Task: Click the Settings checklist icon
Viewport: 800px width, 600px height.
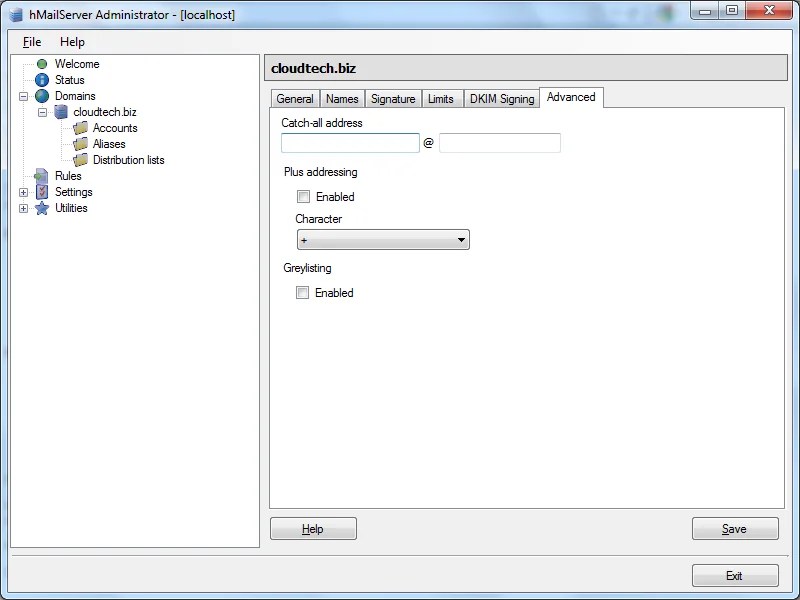Action: (x=42, y=192)
